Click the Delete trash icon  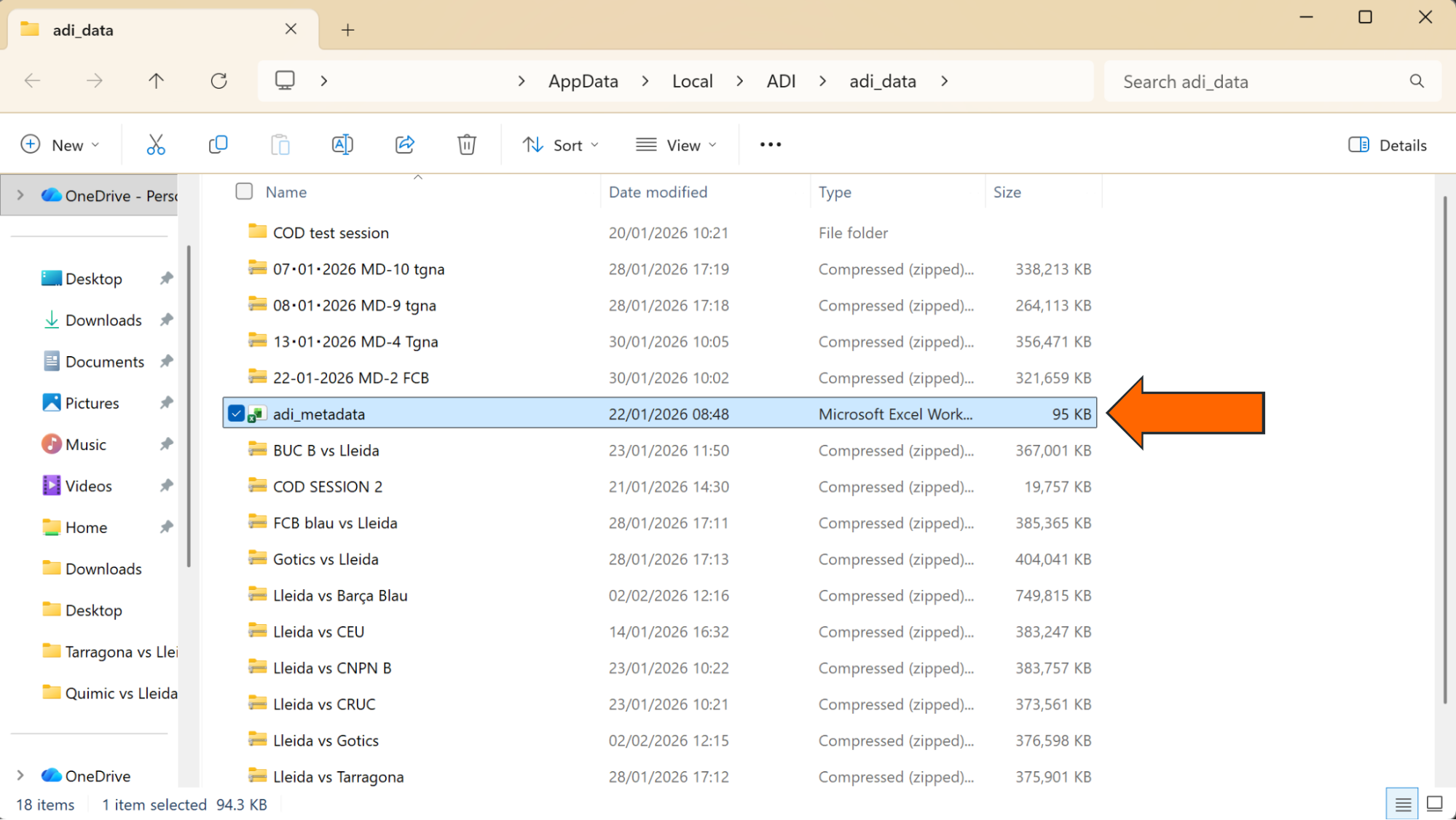467,145
